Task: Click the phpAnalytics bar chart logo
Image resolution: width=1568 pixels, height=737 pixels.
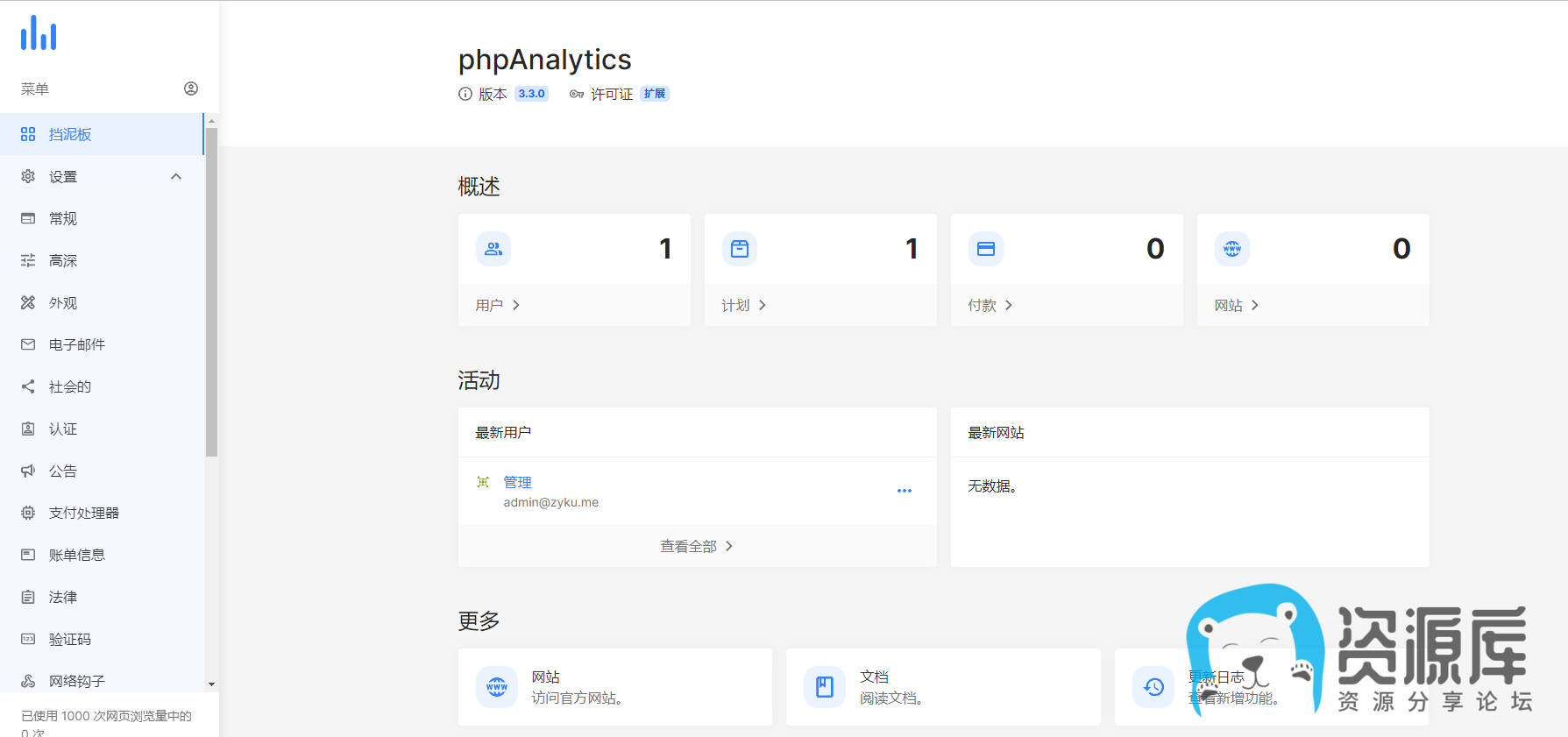Action: [x=39, y=33]
